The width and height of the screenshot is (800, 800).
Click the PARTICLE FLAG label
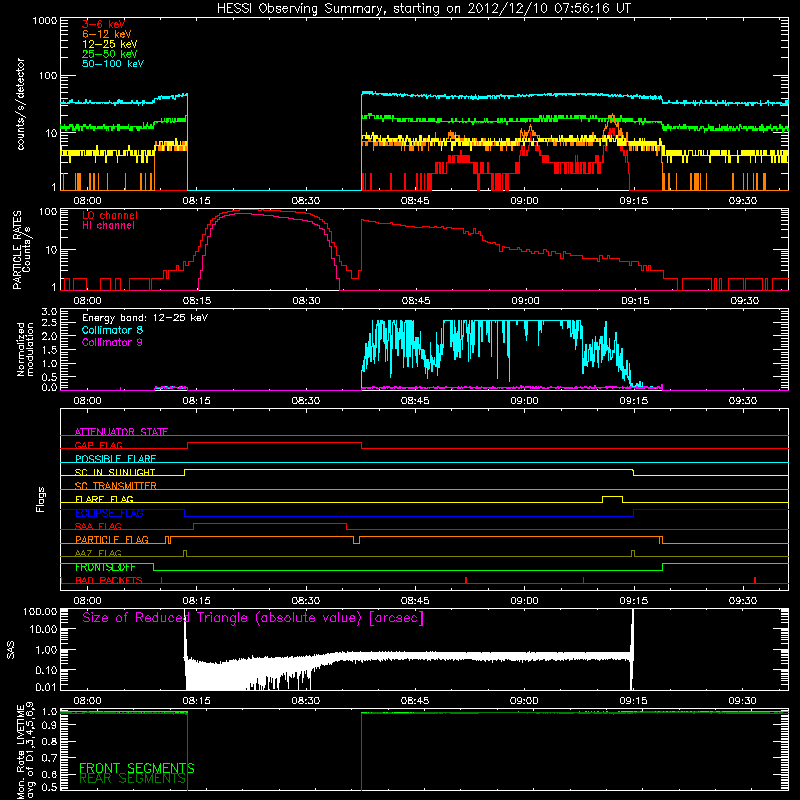coord(112,539)
